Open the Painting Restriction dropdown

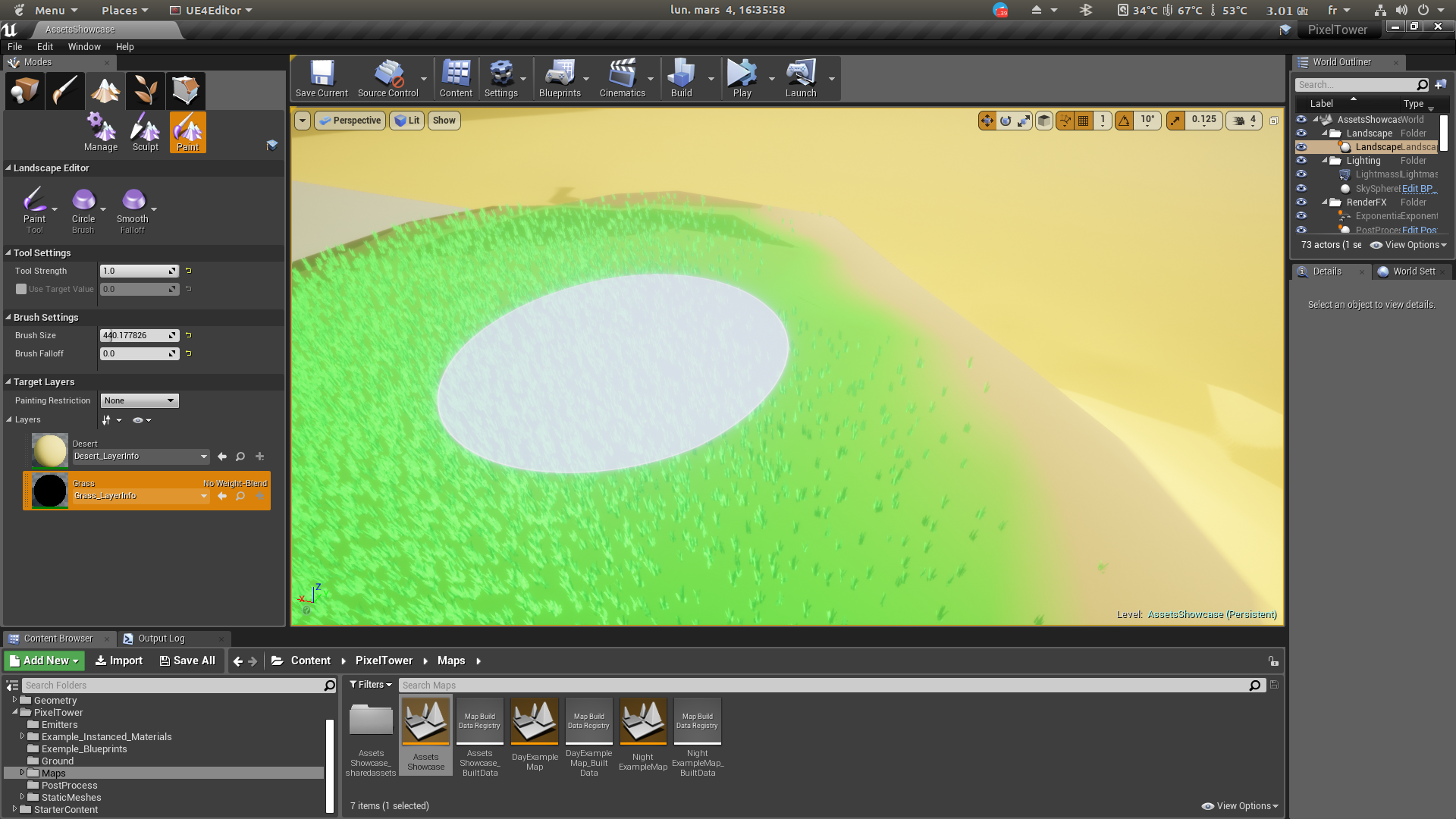140,400
